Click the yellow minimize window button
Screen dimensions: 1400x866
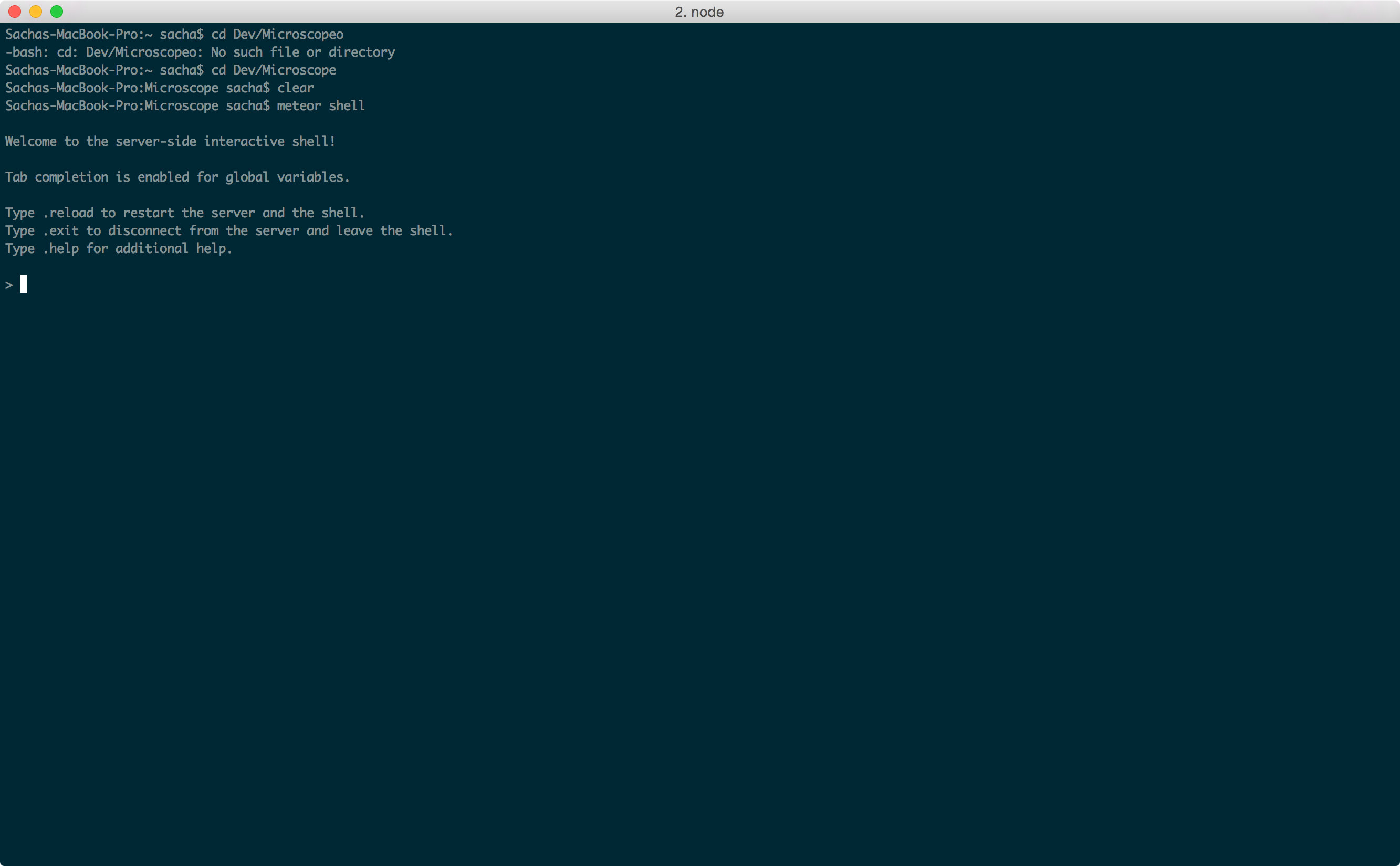(x=36, y=12)
